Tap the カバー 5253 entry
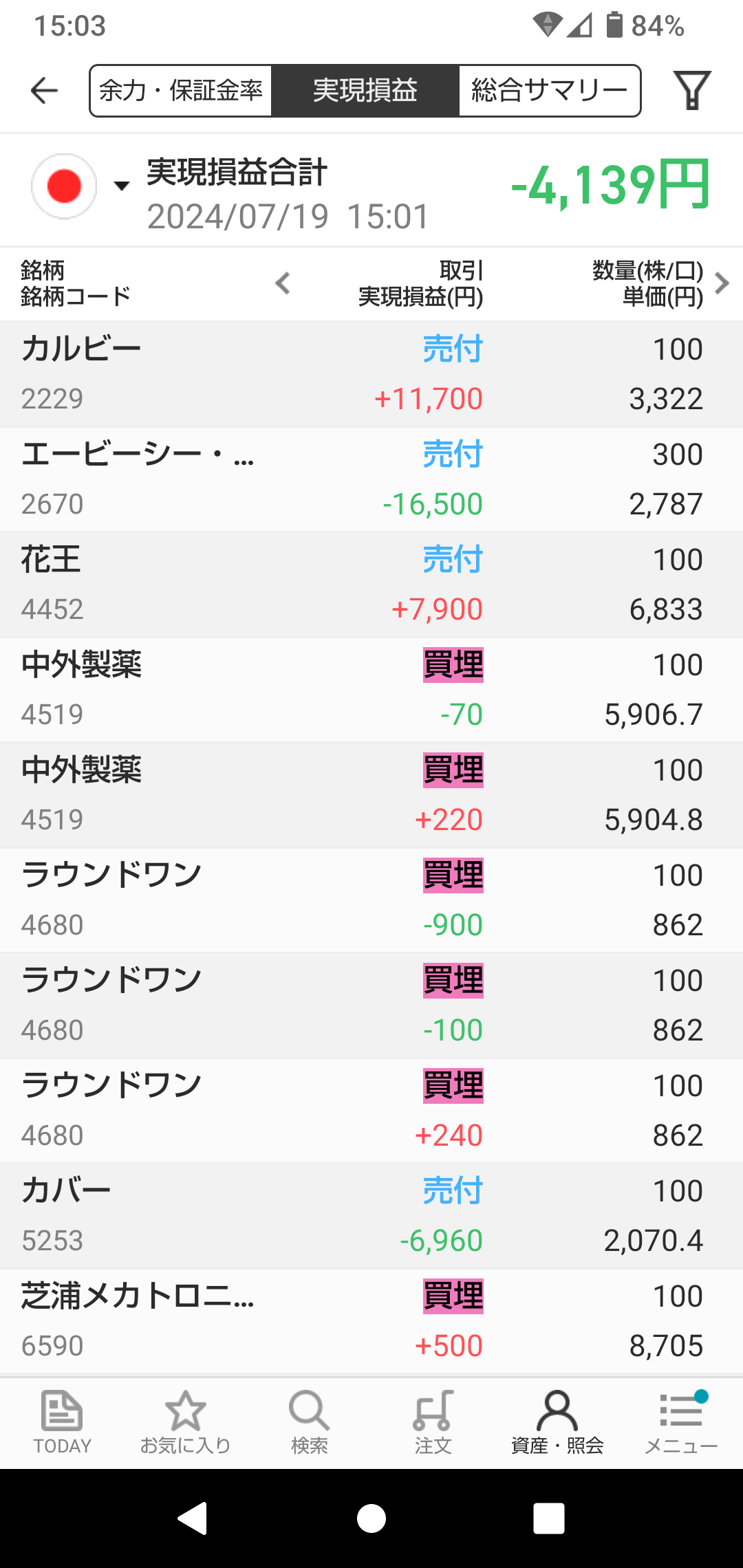This screenshot has width=743, height=1568. (371, 1216)
